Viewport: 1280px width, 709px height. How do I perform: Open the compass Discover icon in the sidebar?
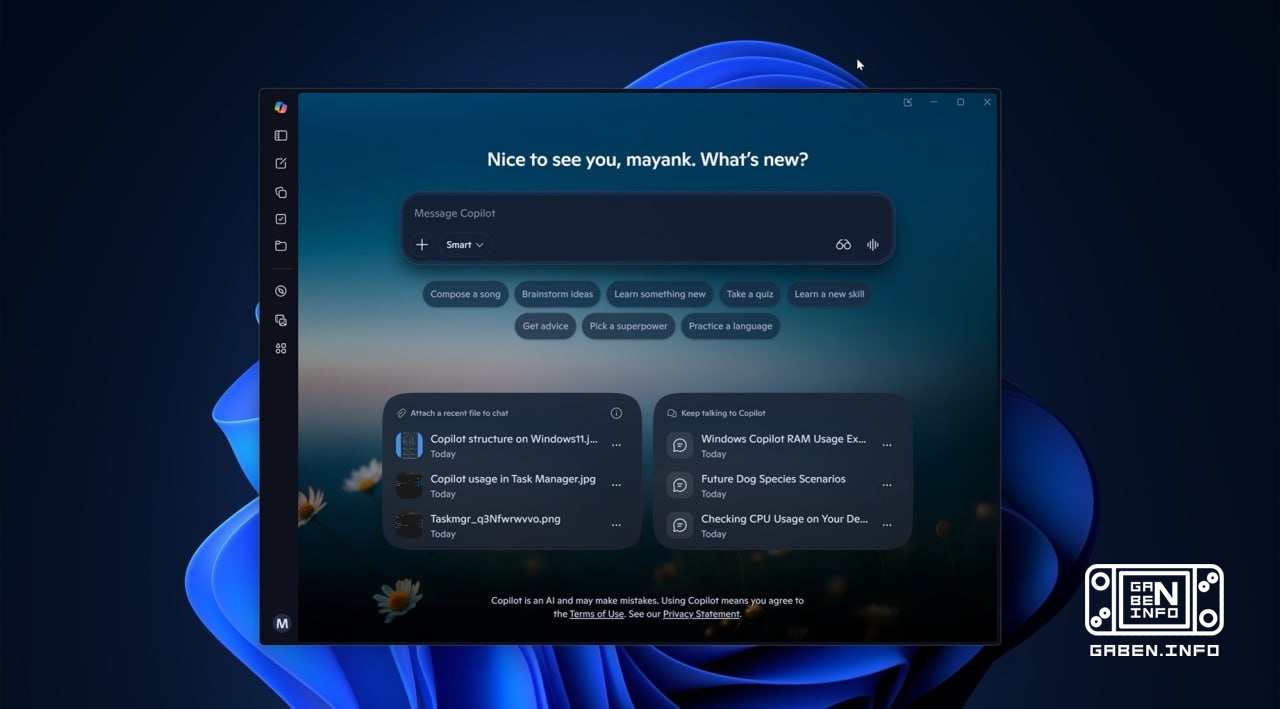point(281,291)
